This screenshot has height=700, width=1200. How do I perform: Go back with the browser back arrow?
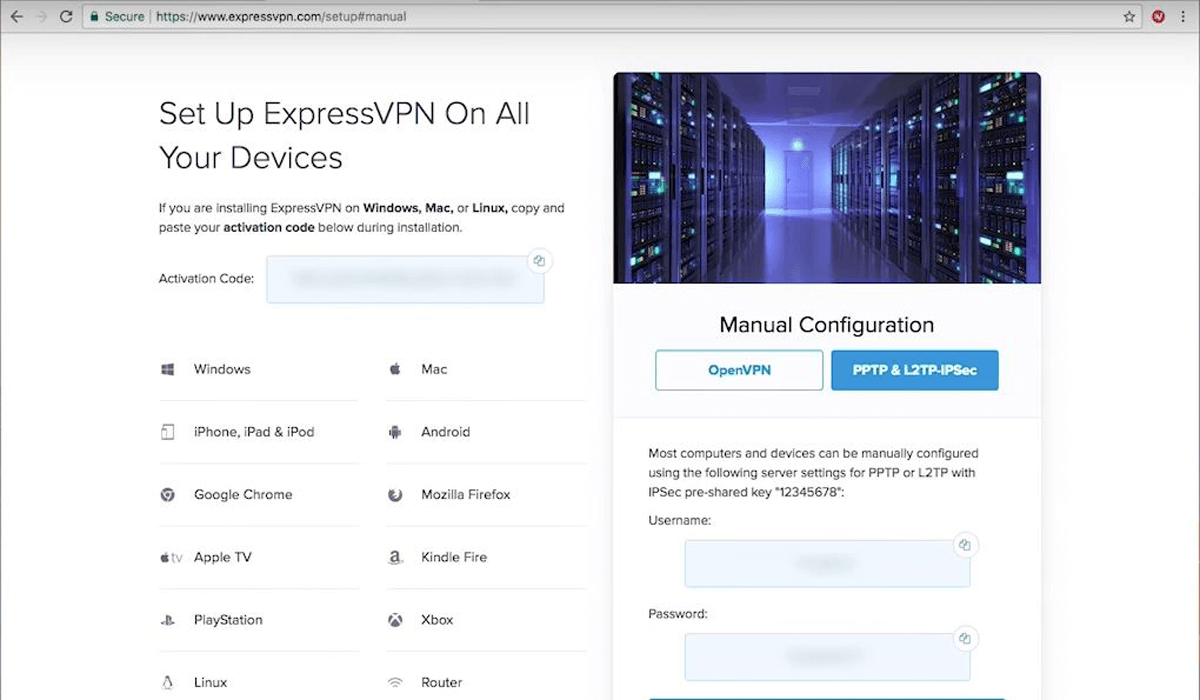tap(17, 16)
